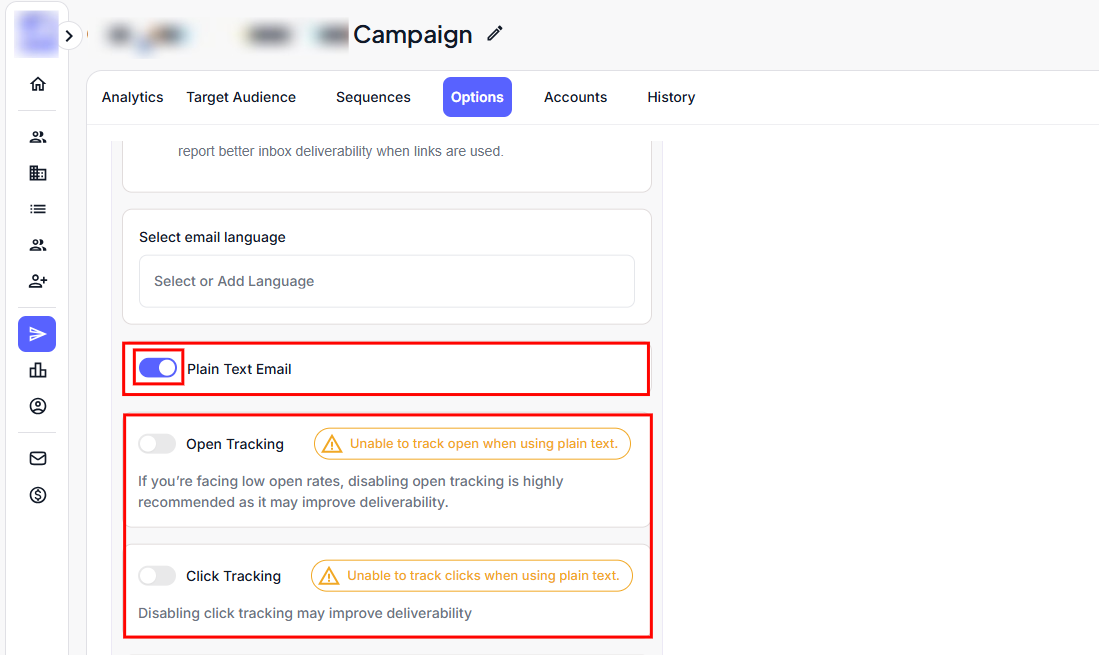Open the Select or Add Language dropdown

pyautogui.click(x=387, y=281)
